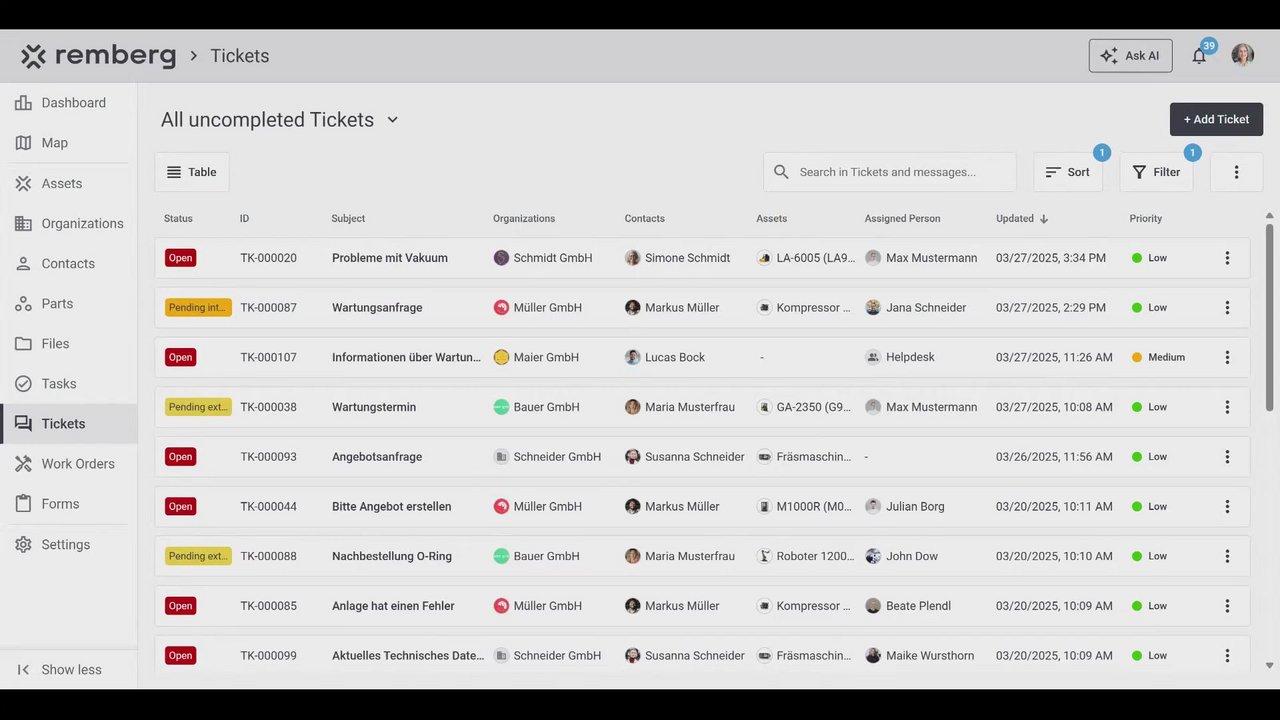
Task: Open row menu for TK-000107
Action: tap(1227, 357)
